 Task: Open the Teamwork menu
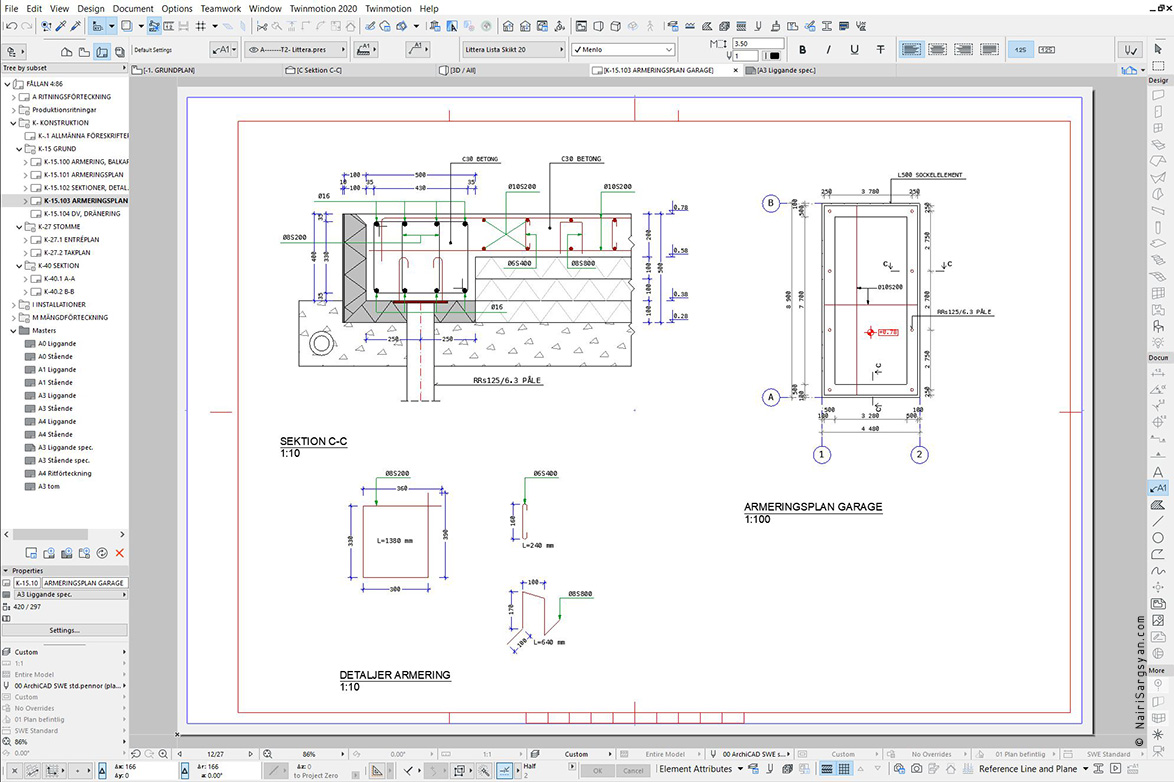[x=221, y=8]
